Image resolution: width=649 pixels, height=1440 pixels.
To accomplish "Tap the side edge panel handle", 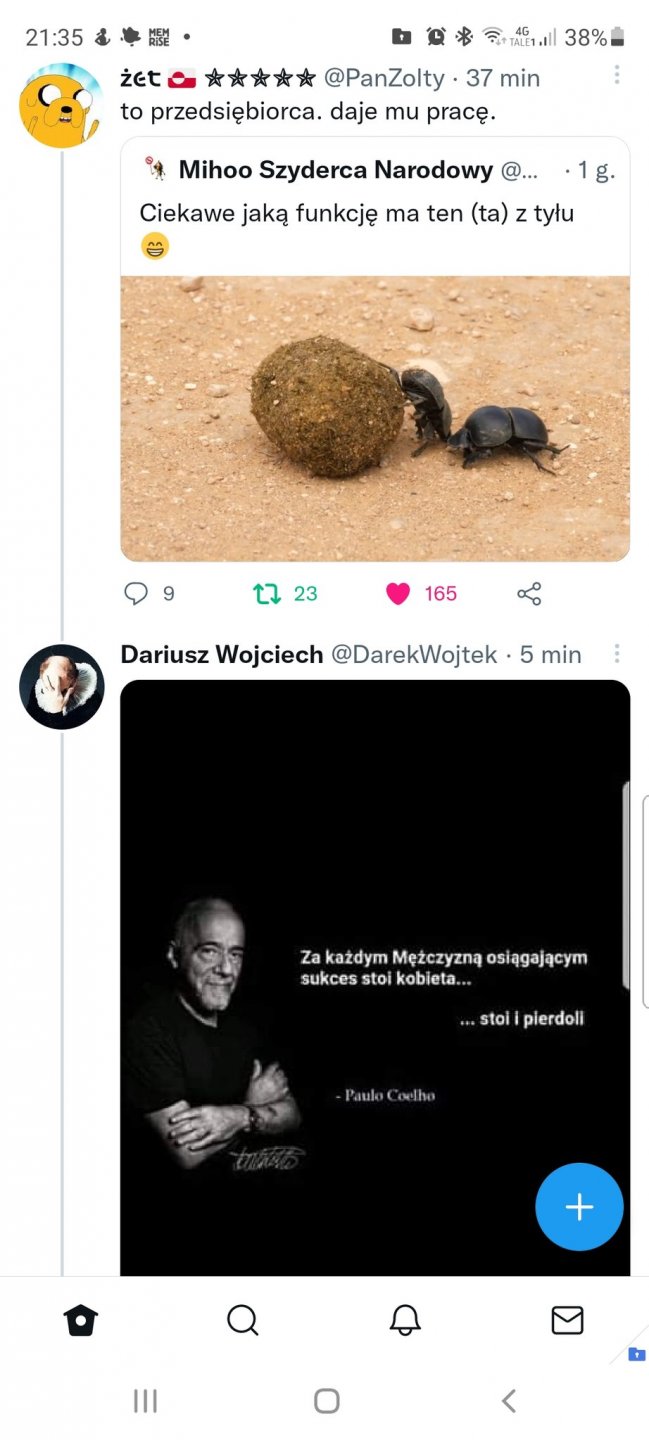I will point(626,885).
